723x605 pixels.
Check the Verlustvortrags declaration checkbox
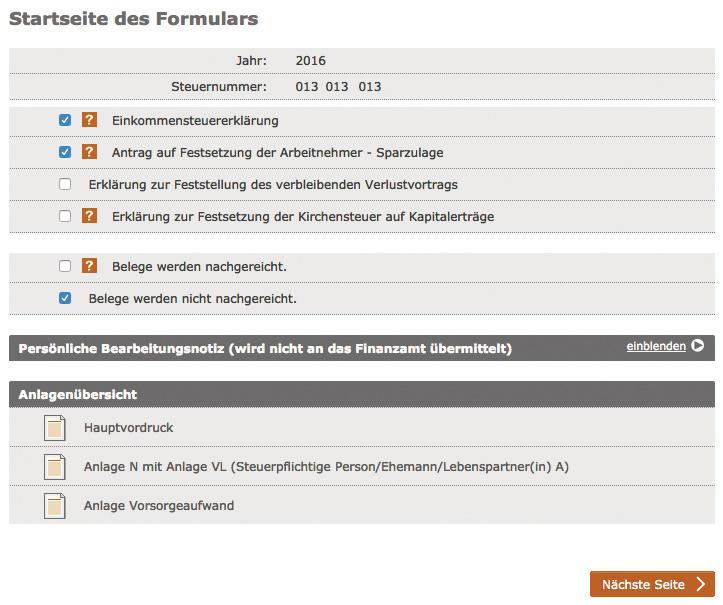[x=65, y=184]
